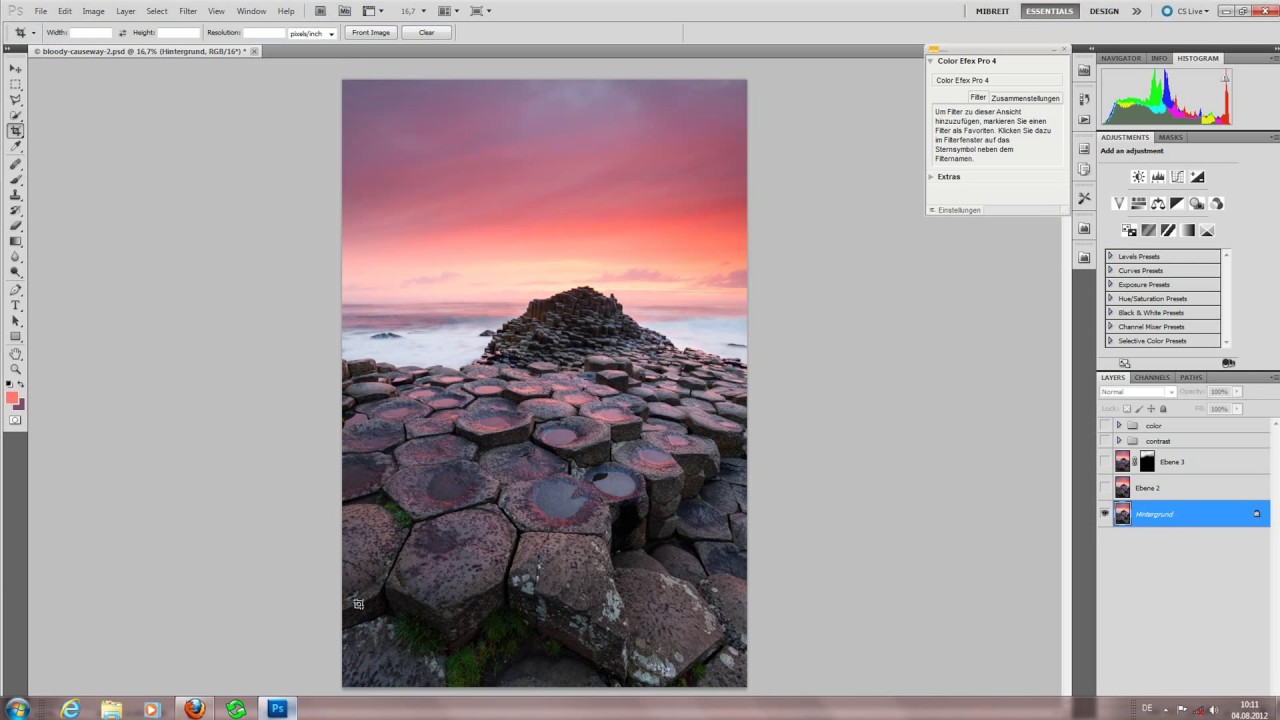
Task: Select the Brush tool
Action: pos(15,179)
